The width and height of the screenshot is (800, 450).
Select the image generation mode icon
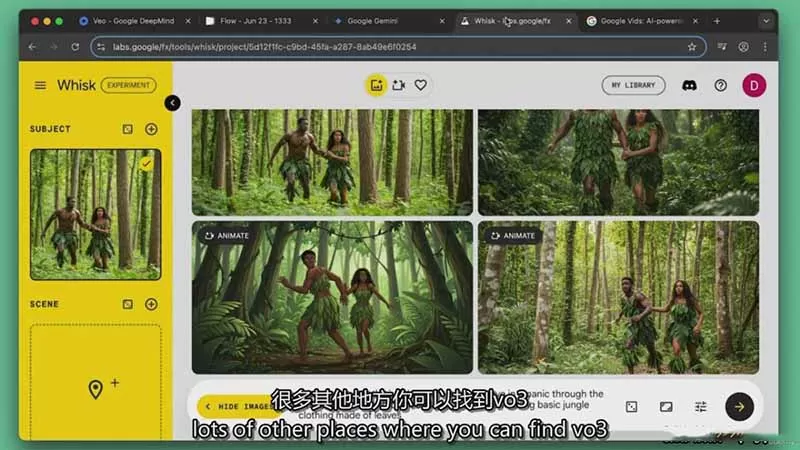pos(376,85)
